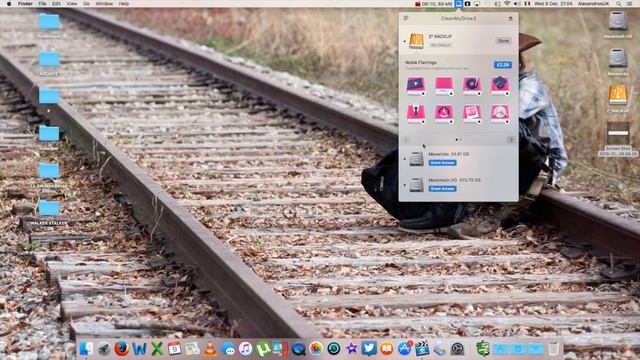Select Macintosh HD drive on the desktop
This screenshot has width=640, height=360.
(x=618, y=21)
